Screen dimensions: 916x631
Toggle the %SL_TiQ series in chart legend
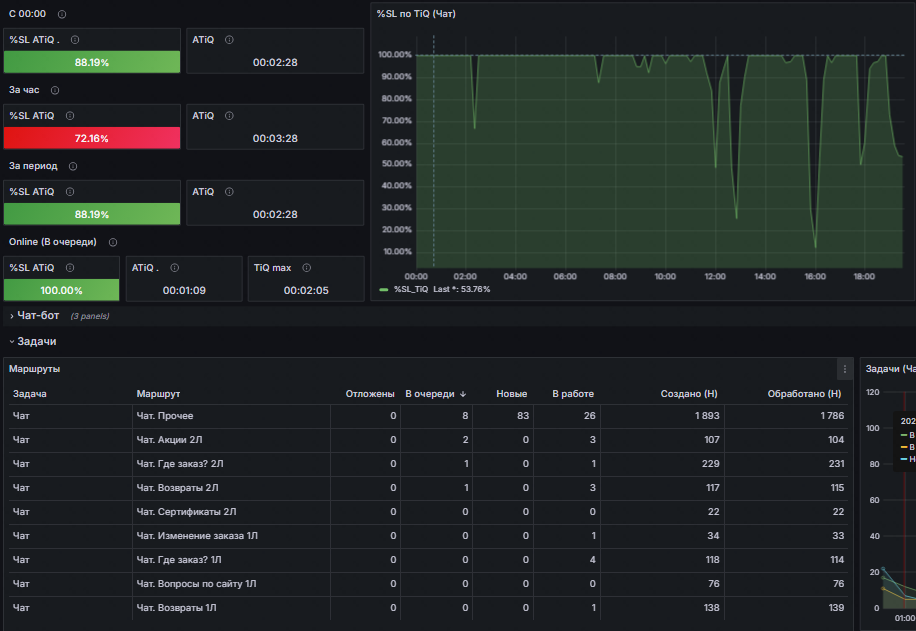point(411,289)
